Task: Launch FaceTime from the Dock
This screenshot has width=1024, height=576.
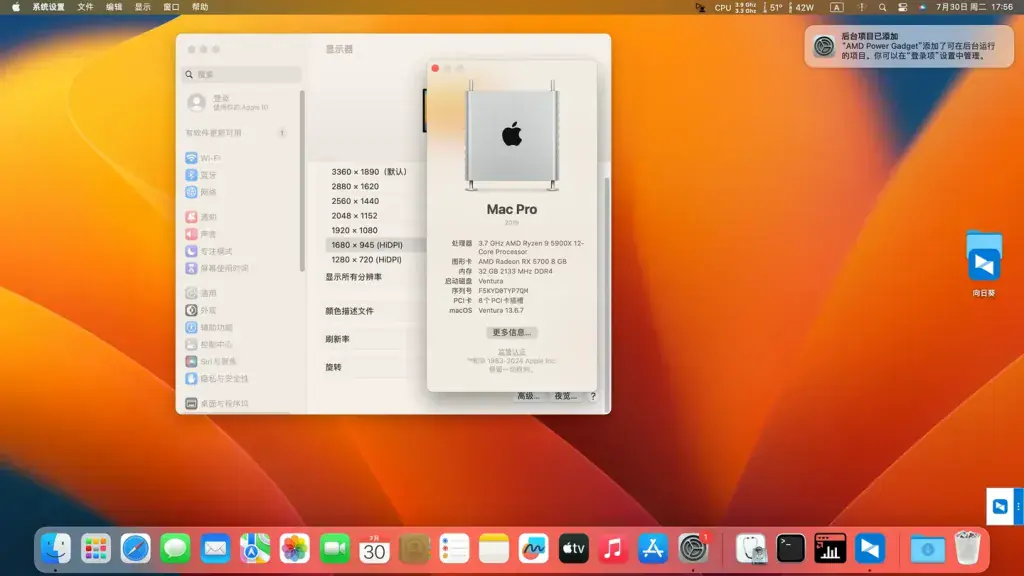Action: click(x=334, y=549)
